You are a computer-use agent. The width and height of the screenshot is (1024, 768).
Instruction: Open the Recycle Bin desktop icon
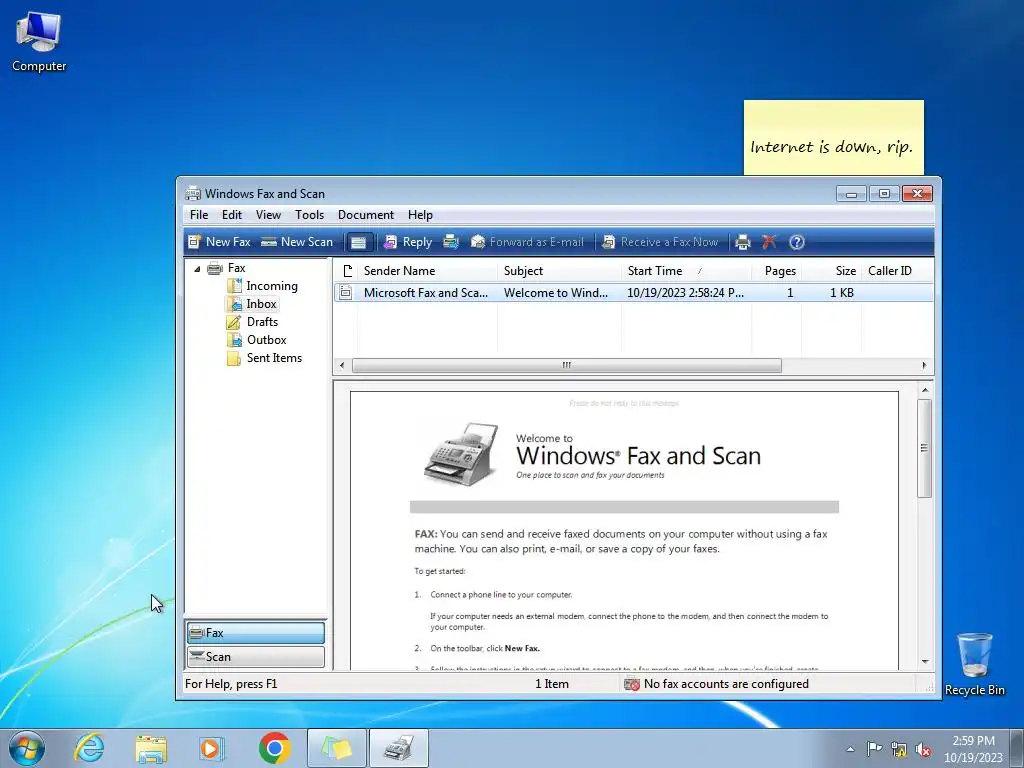point(974,664)
